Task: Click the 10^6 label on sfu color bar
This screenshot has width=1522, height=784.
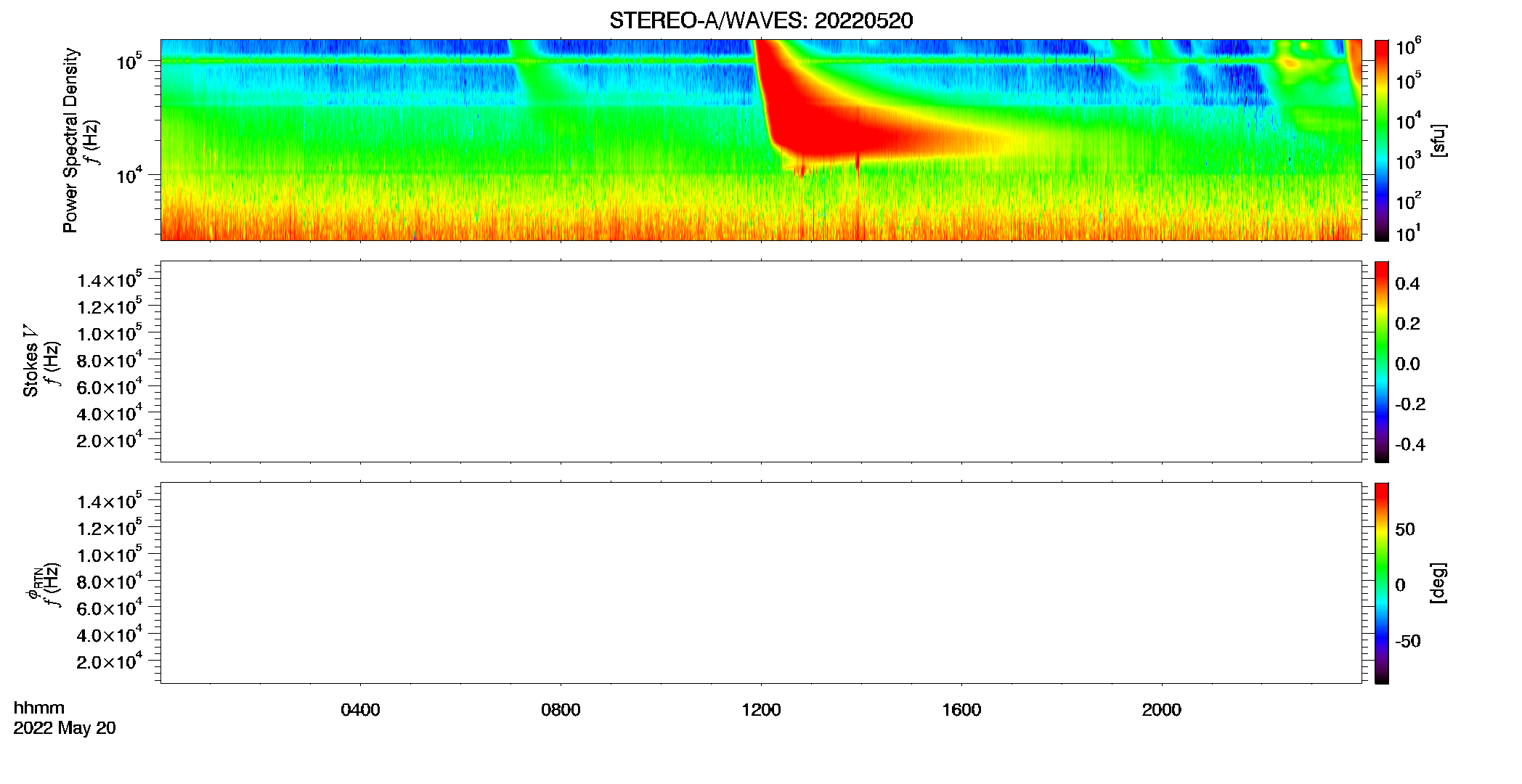Action: (x=1408, y=47)
